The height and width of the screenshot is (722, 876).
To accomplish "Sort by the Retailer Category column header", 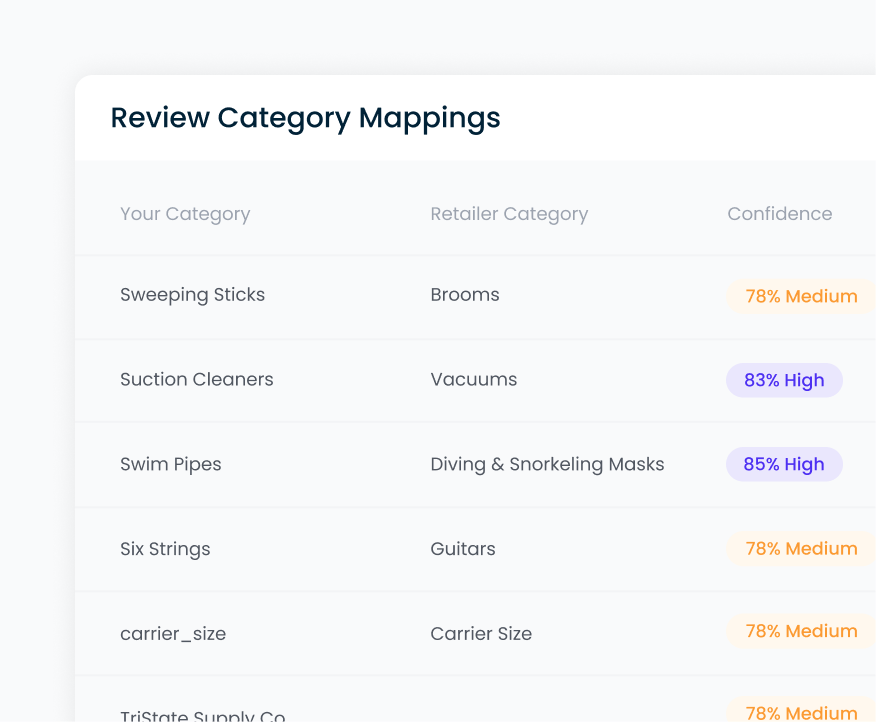I will (509, 213).
